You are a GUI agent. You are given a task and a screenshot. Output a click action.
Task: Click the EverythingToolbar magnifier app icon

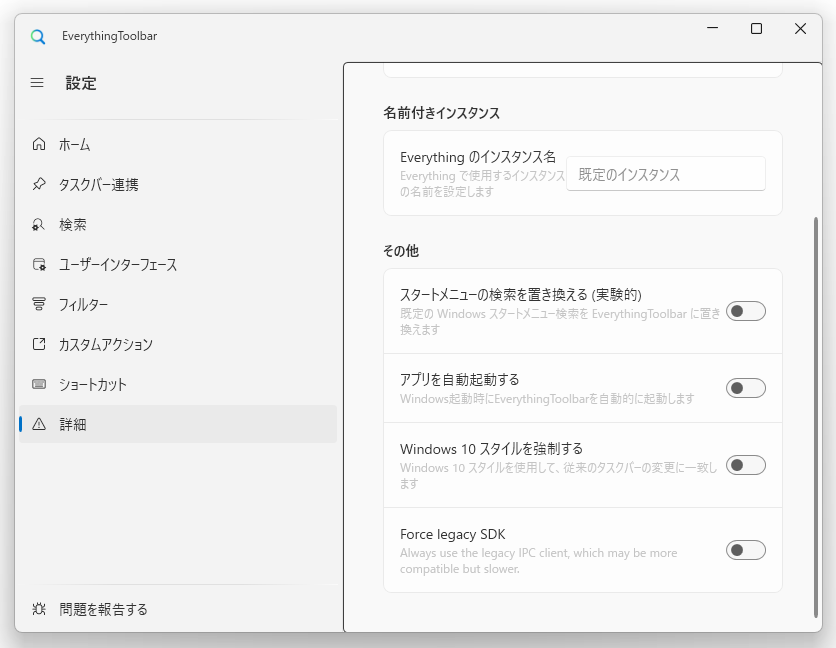click(38, 36)
